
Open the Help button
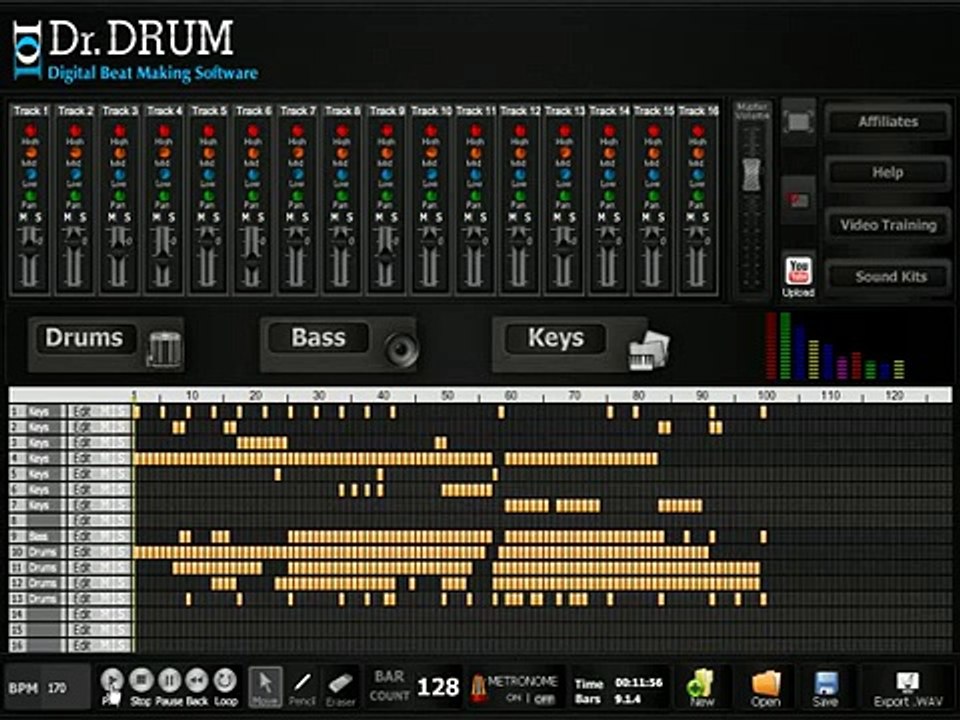click(x=888, y=173)
